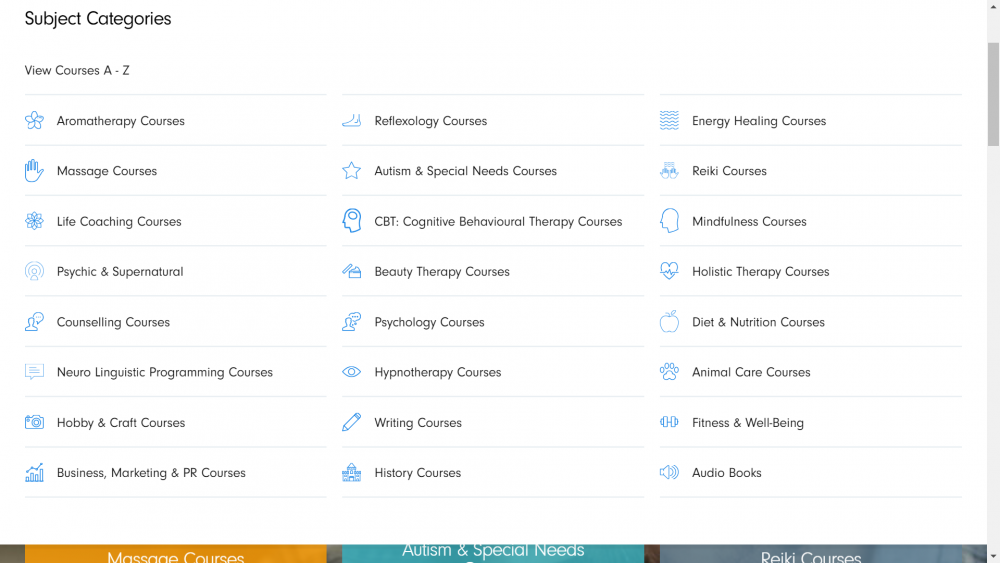Open Counselling Courses category
1000x563 pixels.
pyautogui.click(x=113, y=322)
